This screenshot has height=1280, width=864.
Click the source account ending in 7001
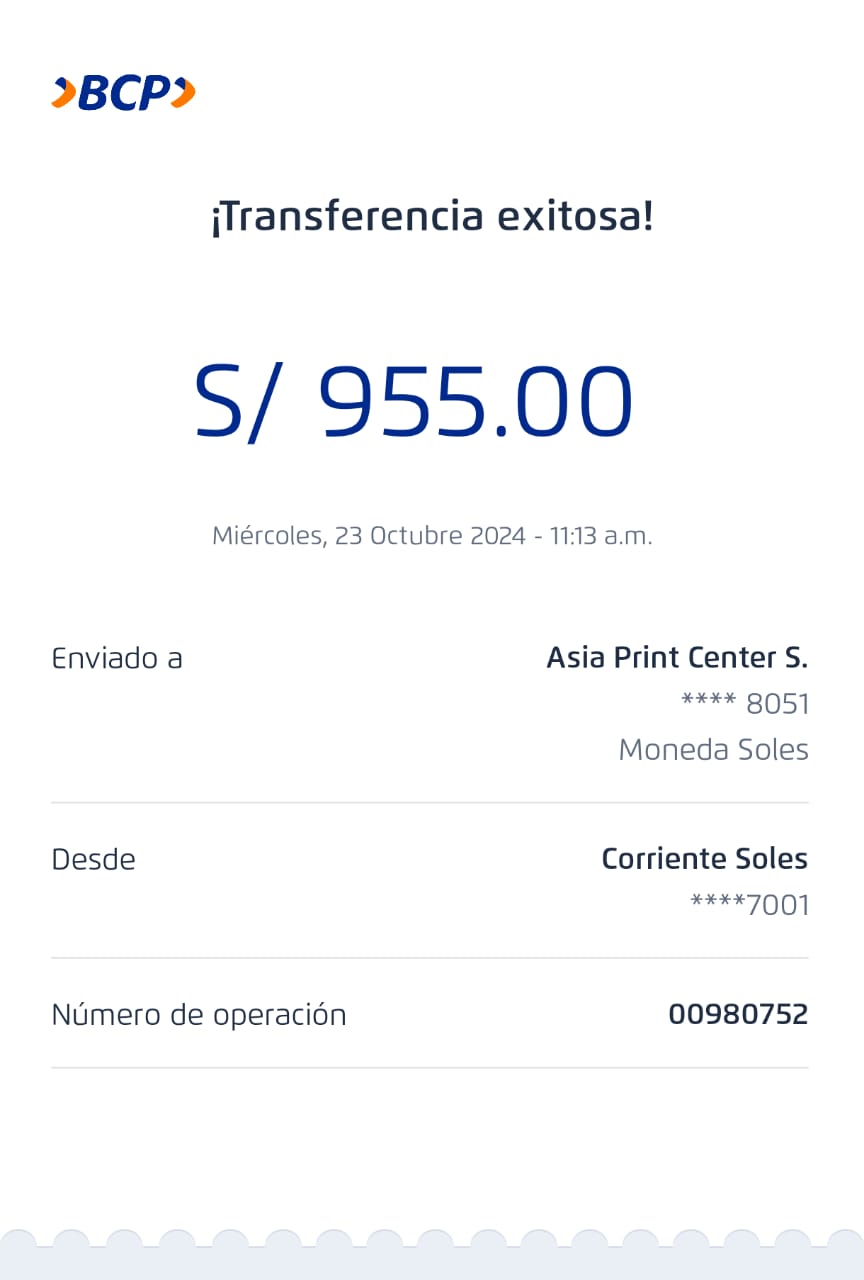tap(749, 906)
